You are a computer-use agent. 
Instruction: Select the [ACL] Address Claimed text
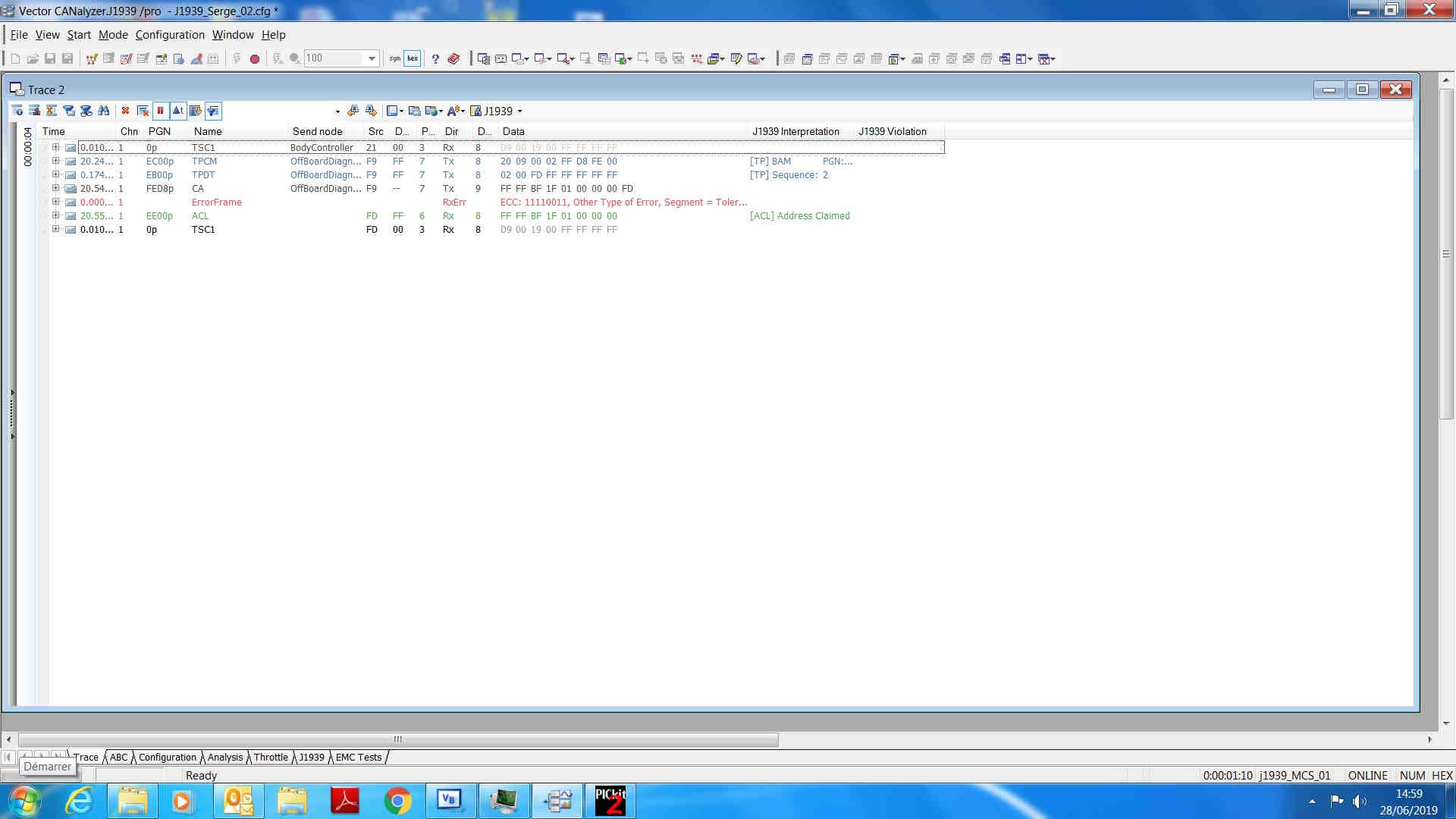pyautogui.click(x=799, y=216)
